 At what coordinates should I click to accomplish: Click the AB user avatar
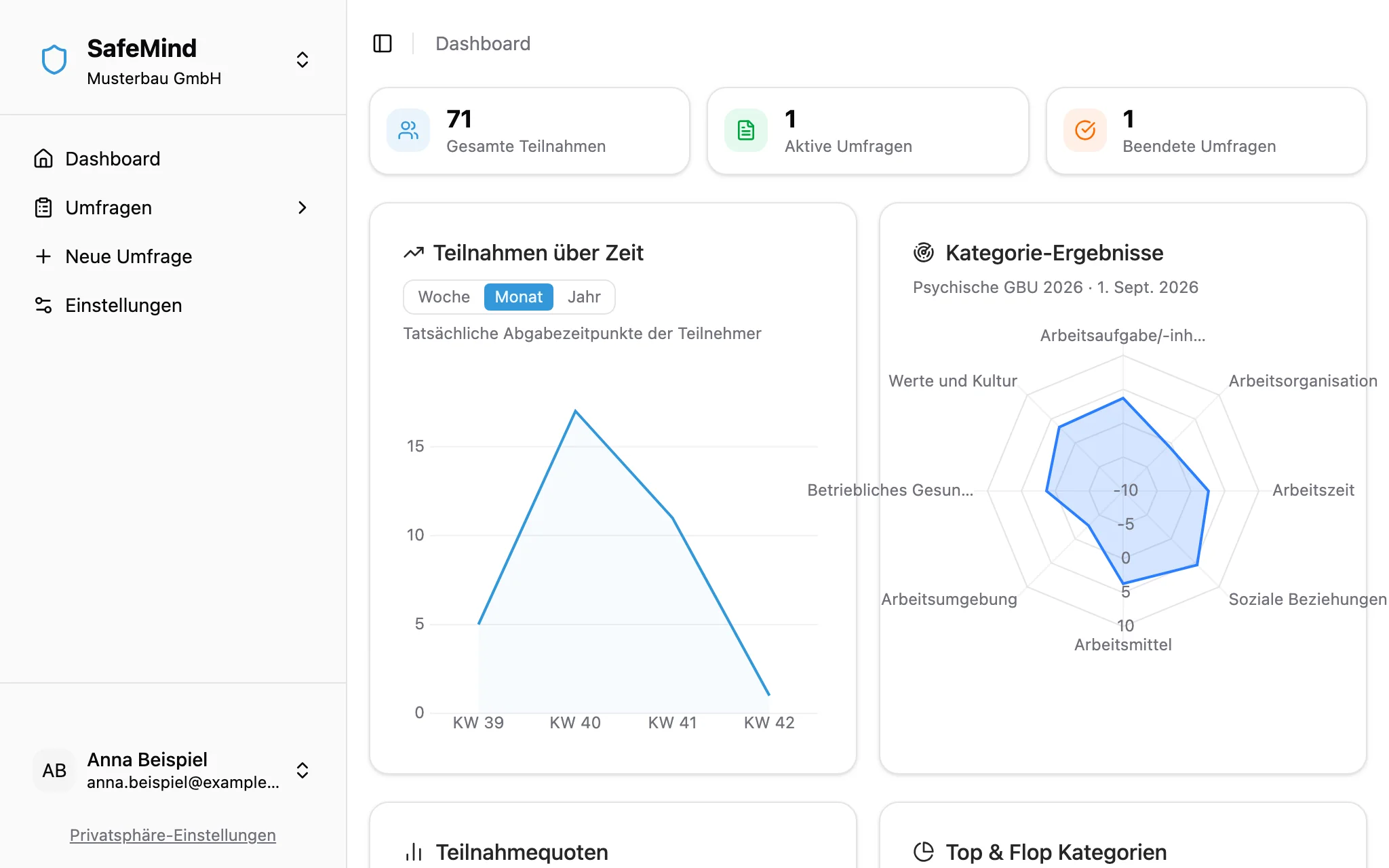(54, 770)
